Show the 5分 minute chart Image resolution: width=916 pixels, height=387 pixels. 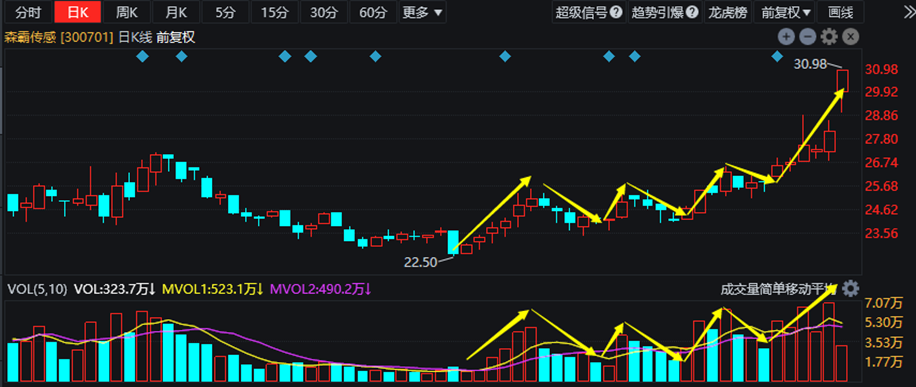225,12
